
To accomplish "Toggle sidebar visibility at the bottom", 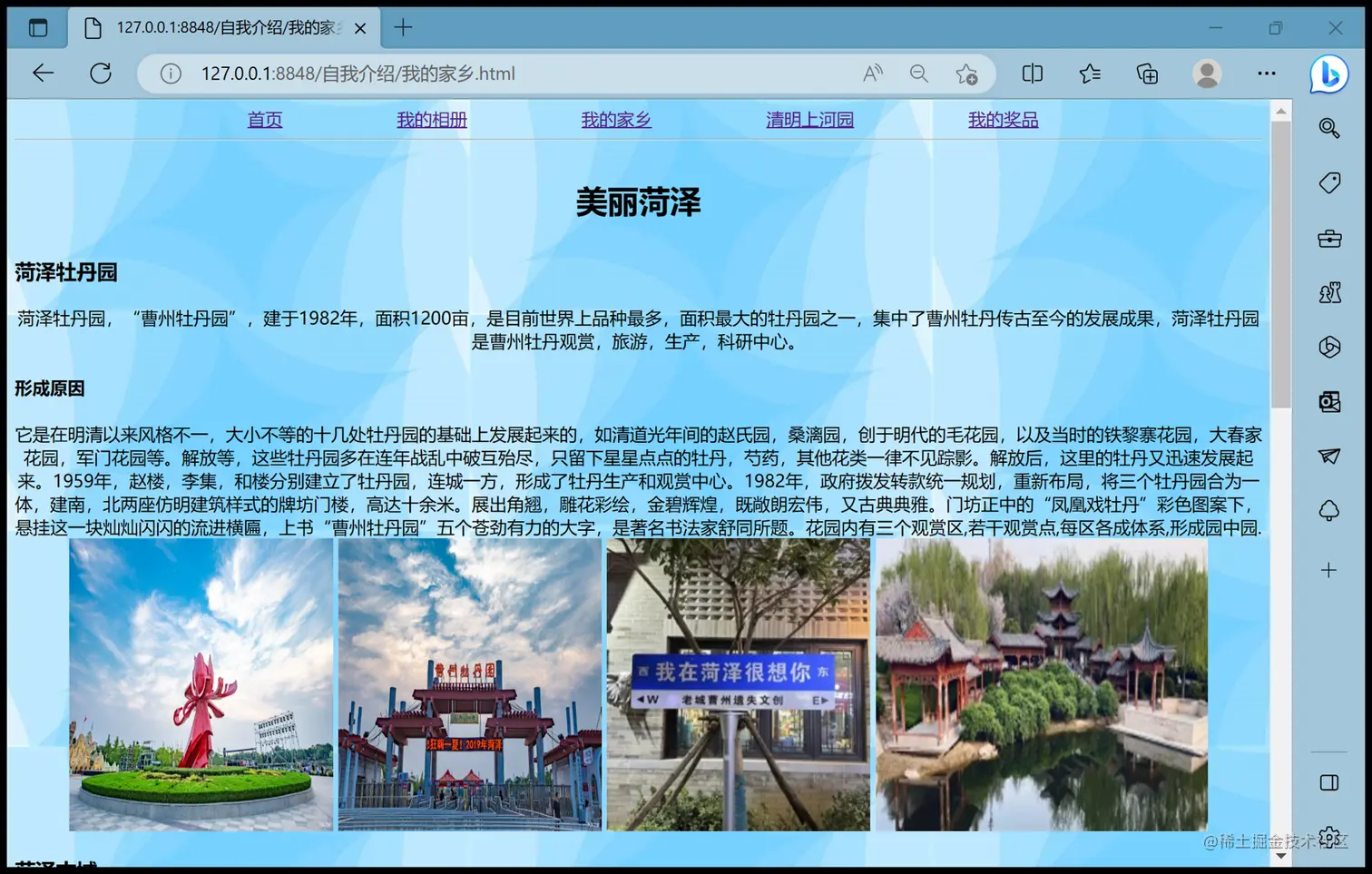I will (1328, 781).
